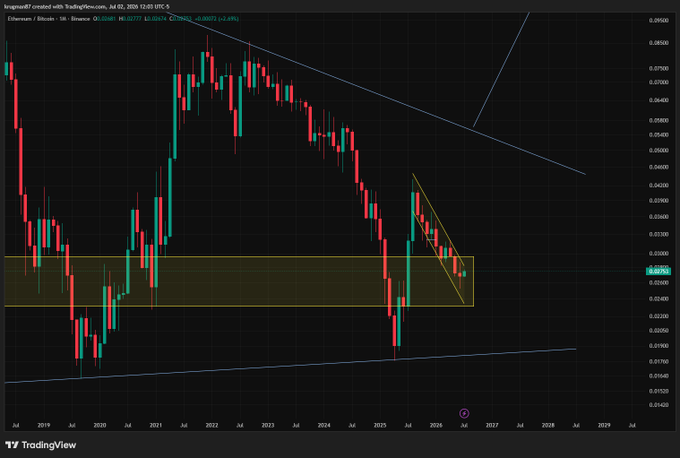This screenshot has height=458, width=680.
Task: Click the 2020 label on time axis
Action: [x=100, y=425]
